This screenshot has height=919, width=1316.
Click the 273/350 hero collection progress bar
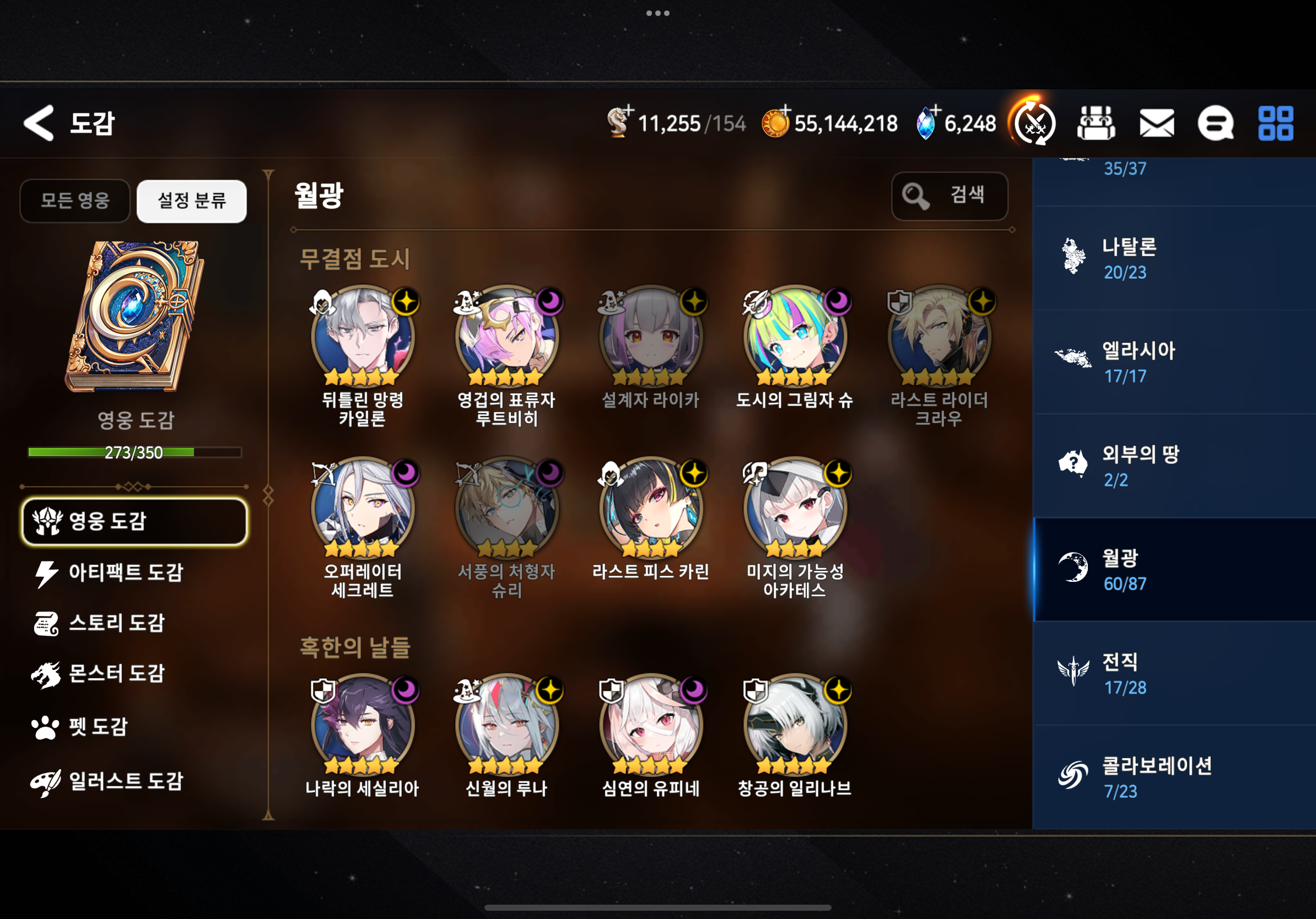pos(134,452)
